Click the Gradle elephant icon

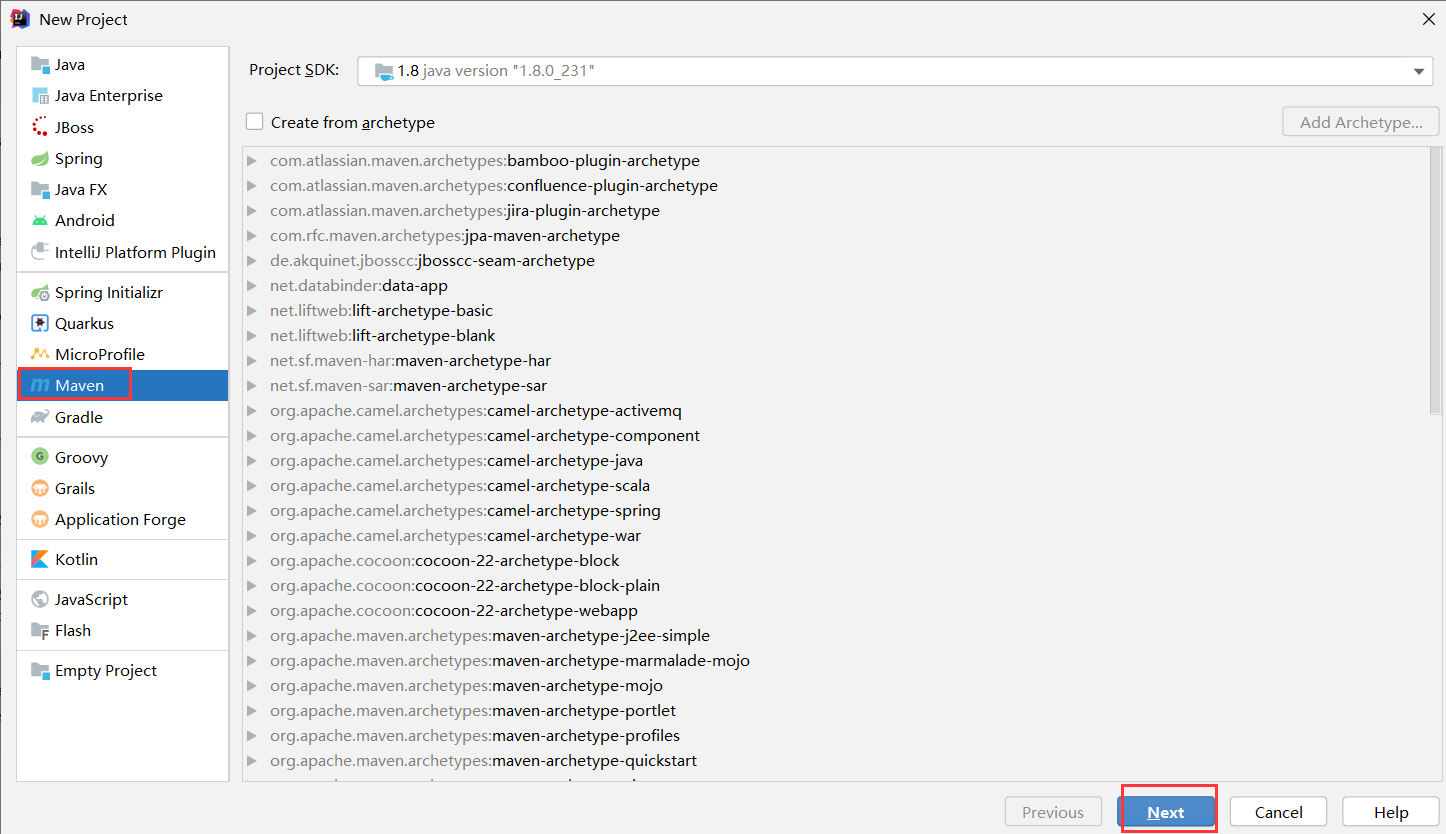point(40,417)
